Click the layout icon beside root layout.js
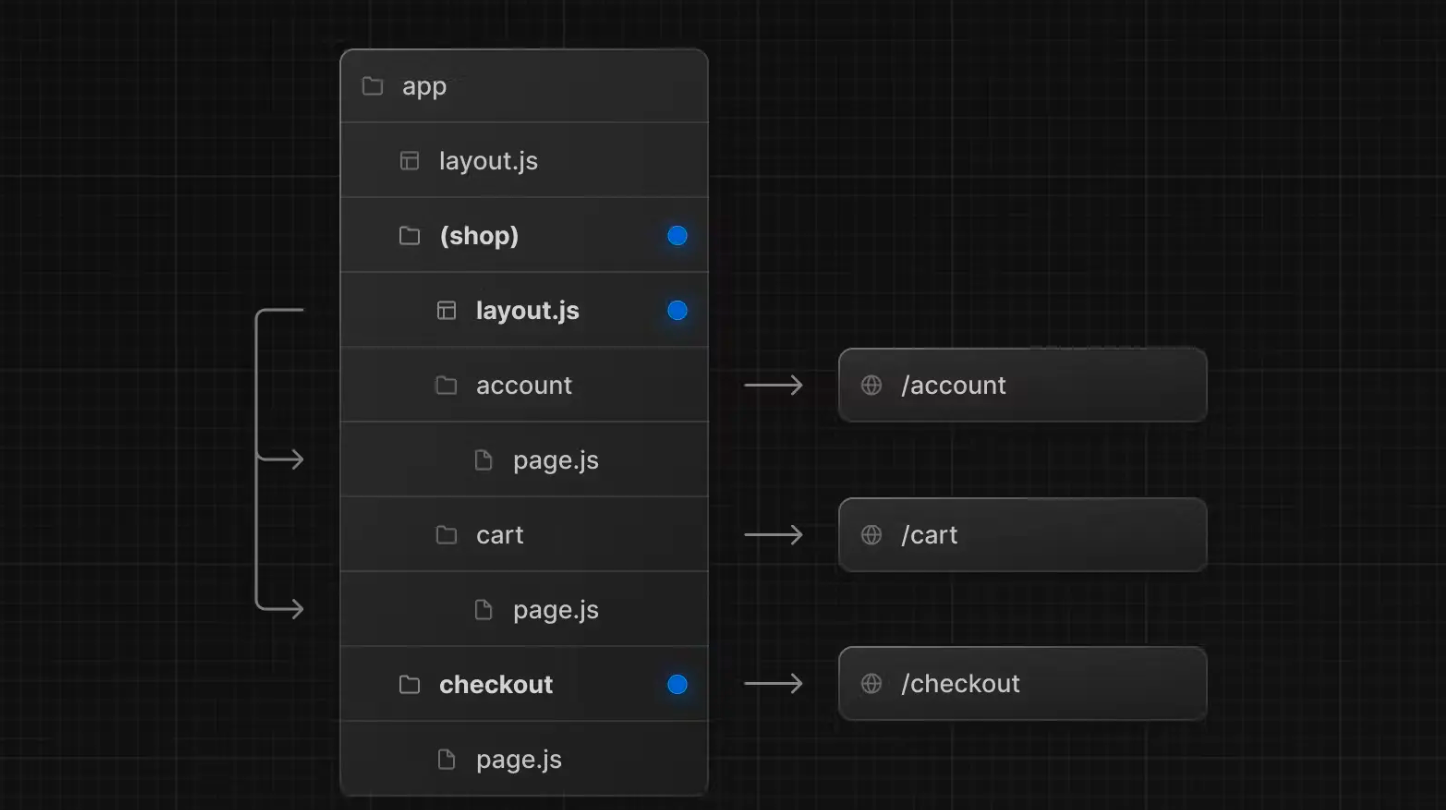This screenshot has height=810, width=1446. click(409, 161)
